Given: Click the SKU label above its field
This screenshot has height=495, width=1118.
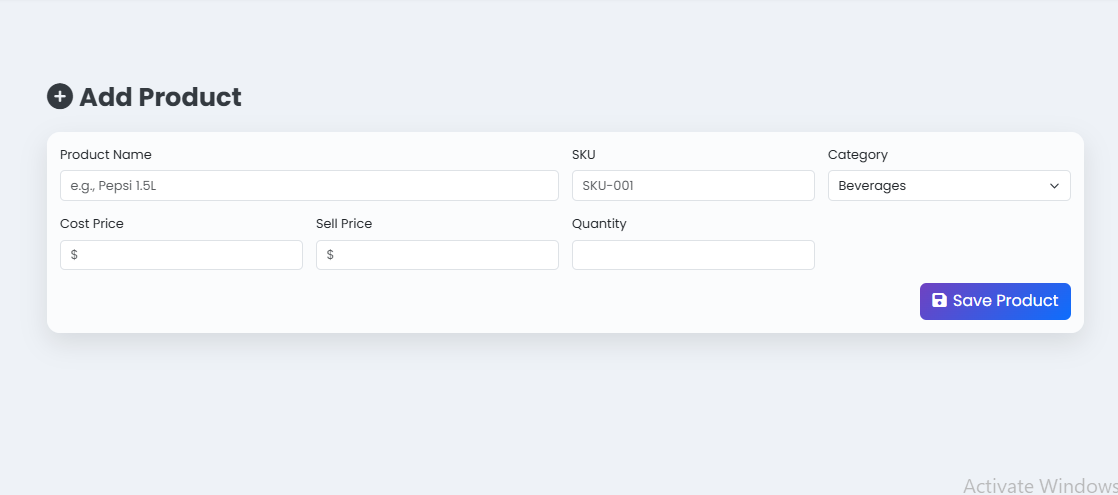Looking at the screenshot, I should tap(584, 155).
